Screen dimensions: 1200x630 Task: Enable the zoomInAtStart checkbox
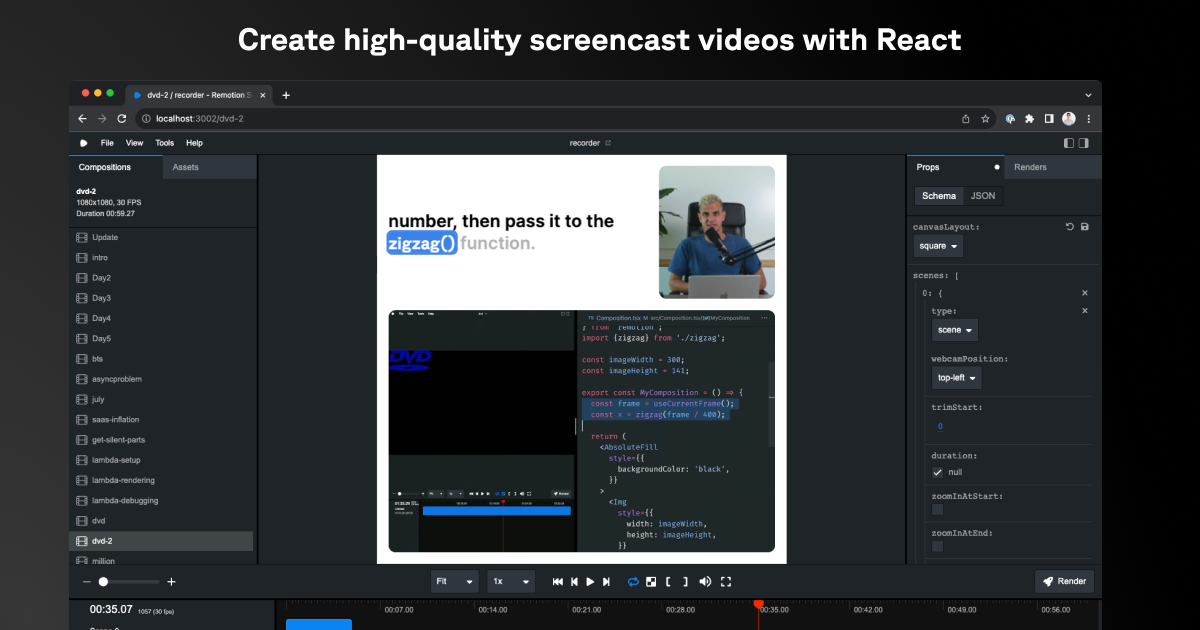[x=938, y=509]
